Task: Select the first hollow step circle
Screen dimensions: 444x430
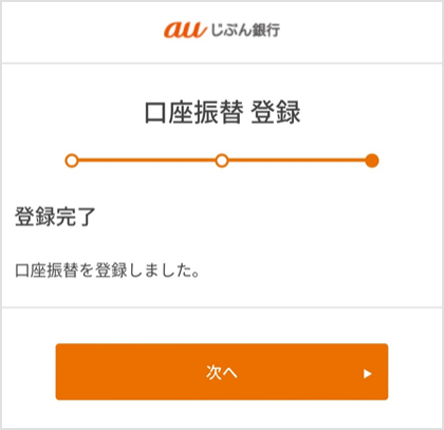Action: [x=72, y=161]
